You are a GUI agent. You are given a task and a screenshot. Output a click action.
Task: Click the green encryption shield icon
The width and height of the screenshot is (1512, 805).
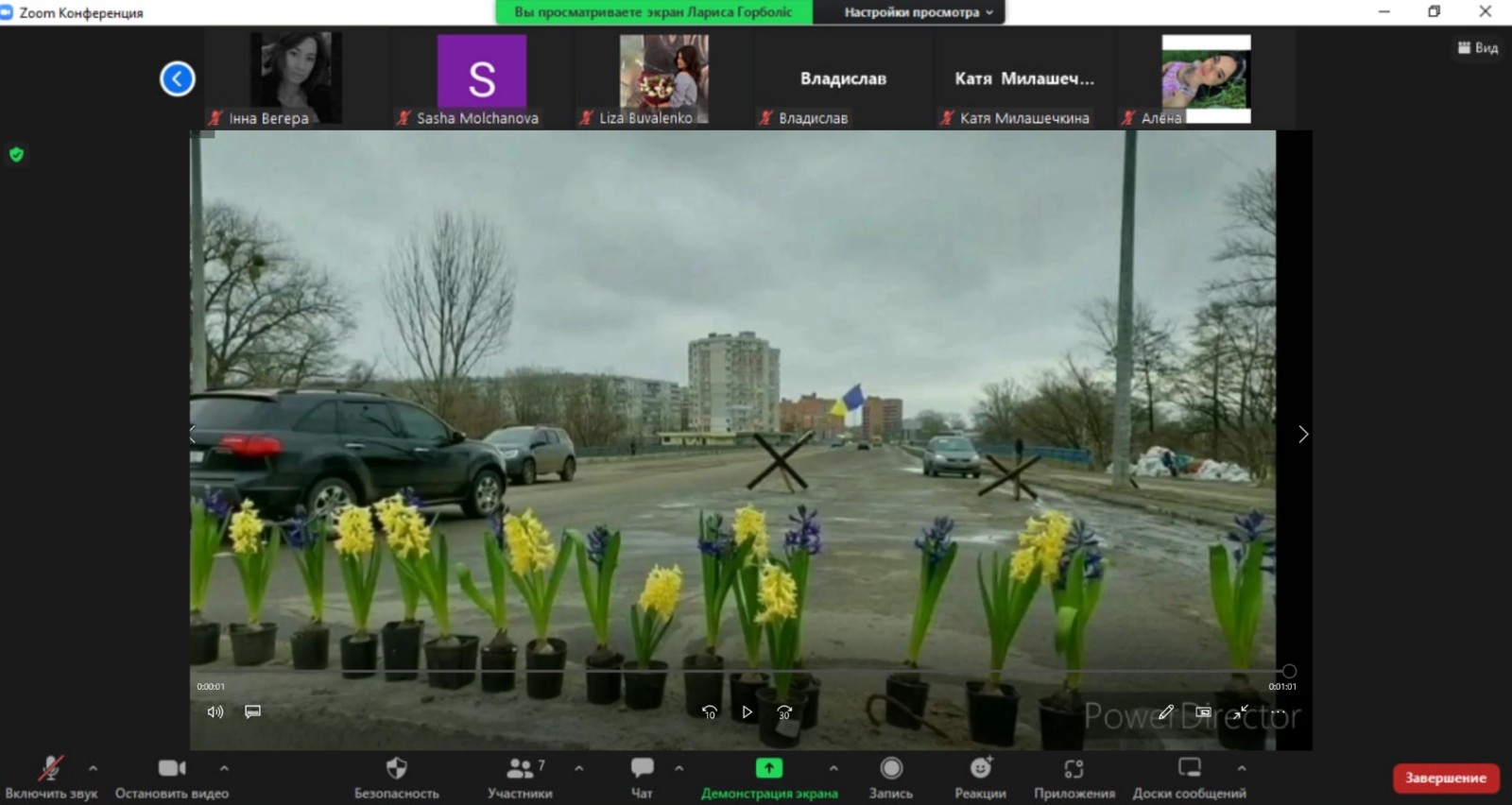click(16, 155)
